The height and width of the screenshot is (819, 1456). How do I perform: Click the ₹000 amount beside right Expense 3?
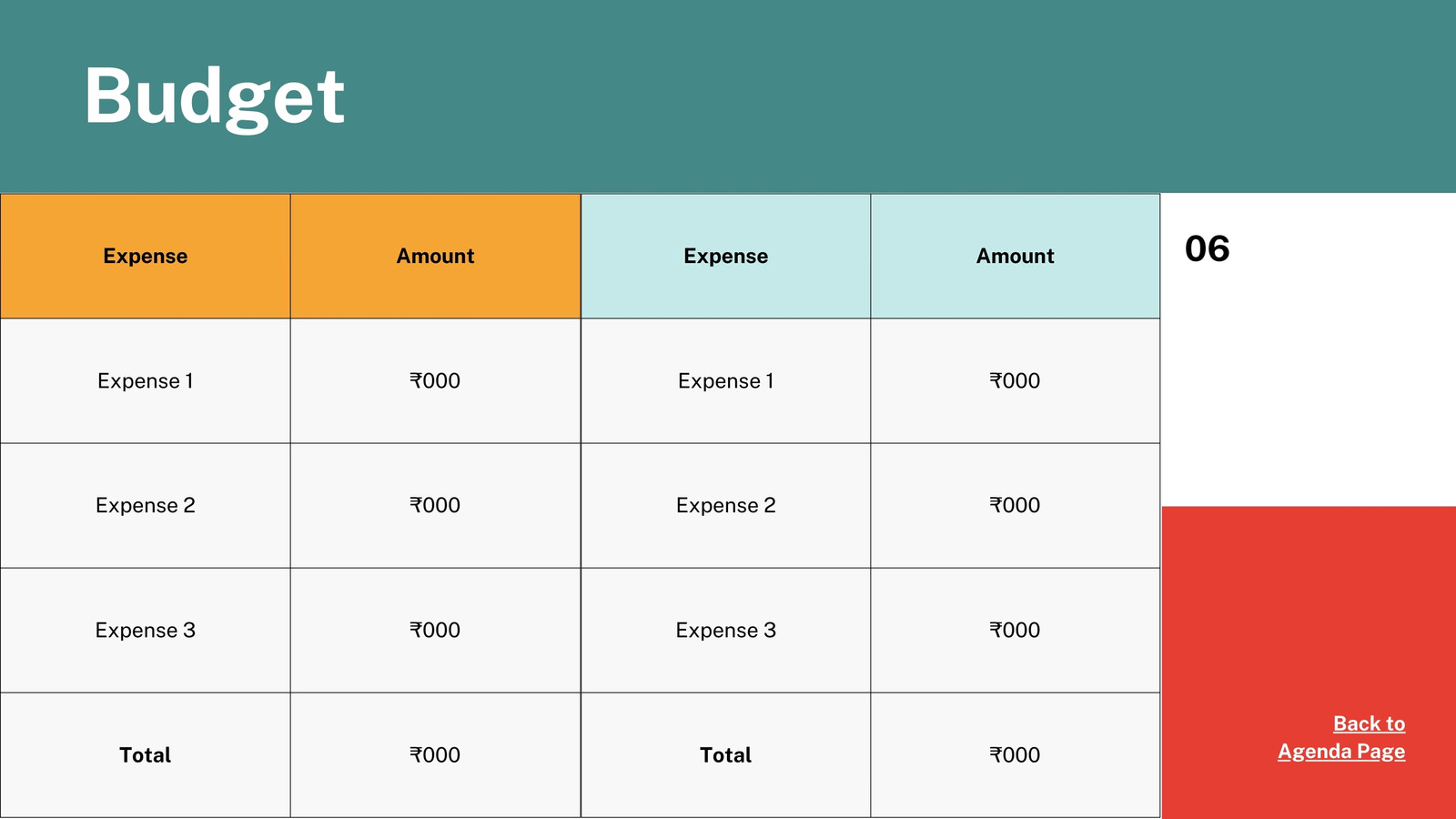[1016, 631]
